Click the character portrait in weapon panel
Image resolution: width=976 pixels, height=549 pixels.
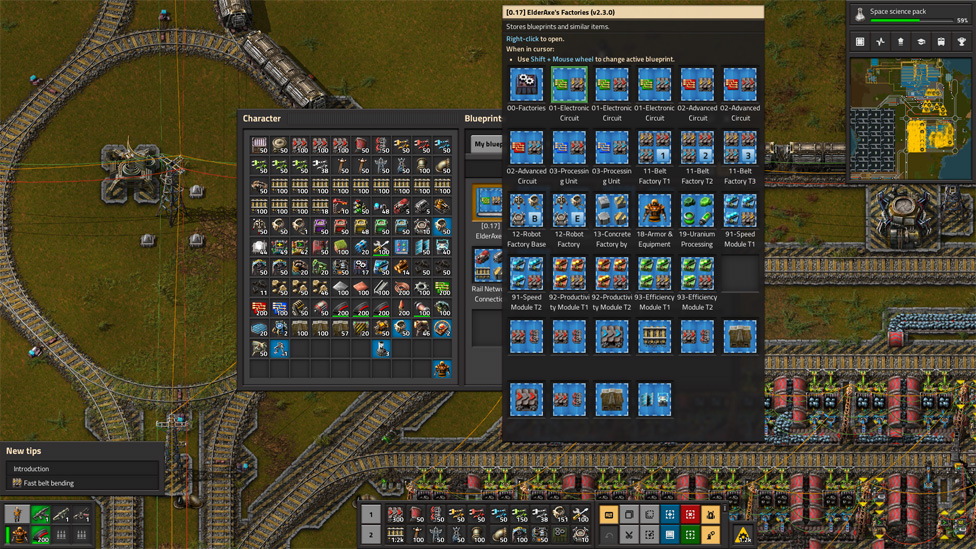point(17,514)
